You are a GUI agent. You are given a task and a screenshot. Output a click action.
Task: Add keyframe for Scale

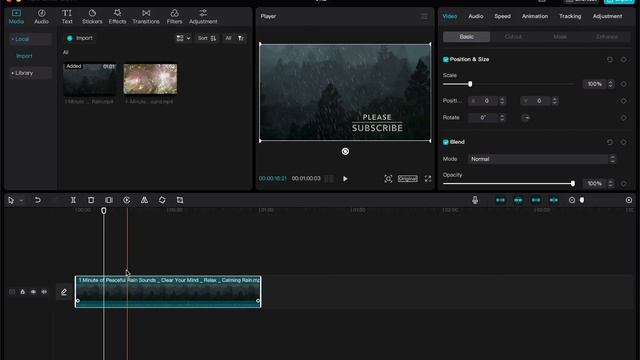623,84
